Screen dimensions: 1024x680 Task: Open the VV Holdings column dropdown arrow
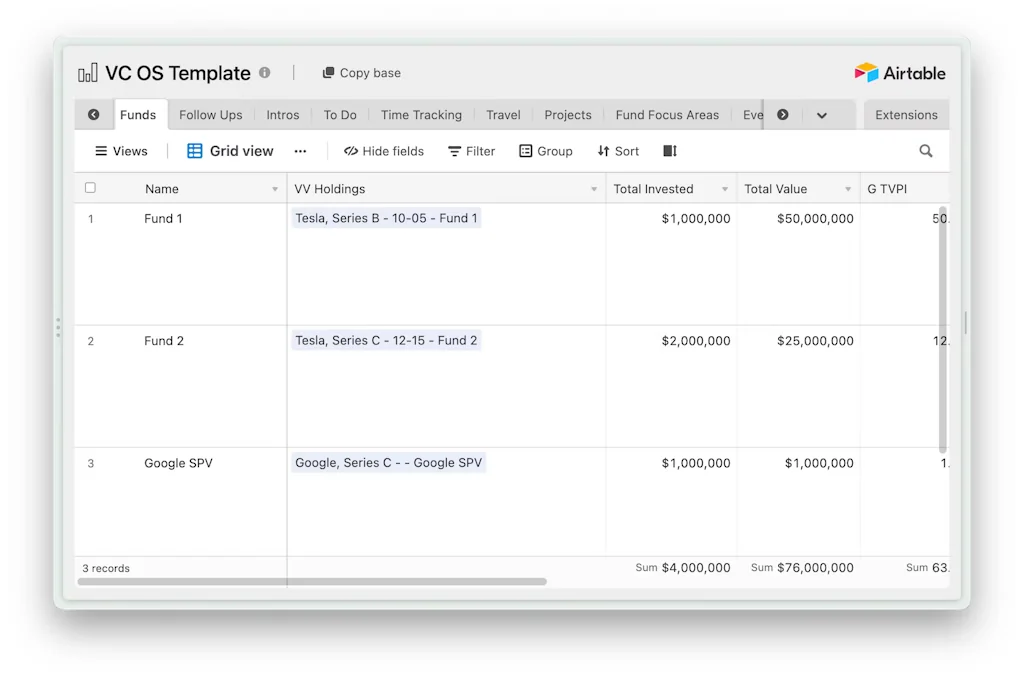(594, 189)
